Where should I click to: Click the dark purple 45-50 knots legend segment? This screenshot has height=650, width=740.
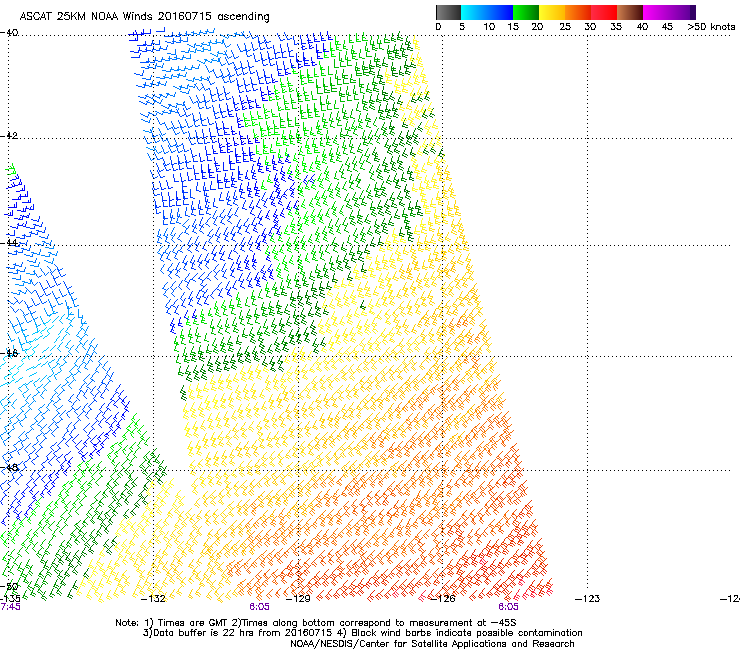pyautogui.click(x=682, y=12)
